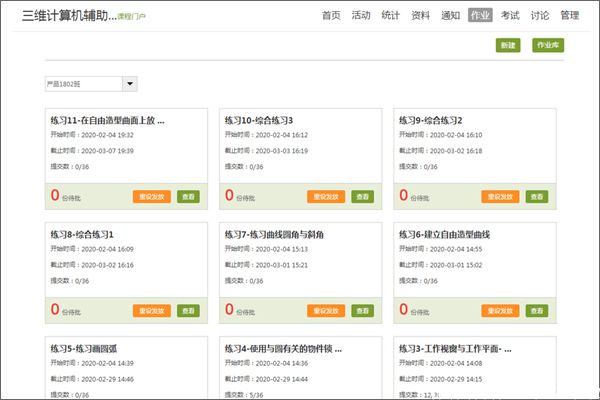Click 重设发放 for 练习9-综合练习2
Screen dimensions: 600x400
point(500,197)
